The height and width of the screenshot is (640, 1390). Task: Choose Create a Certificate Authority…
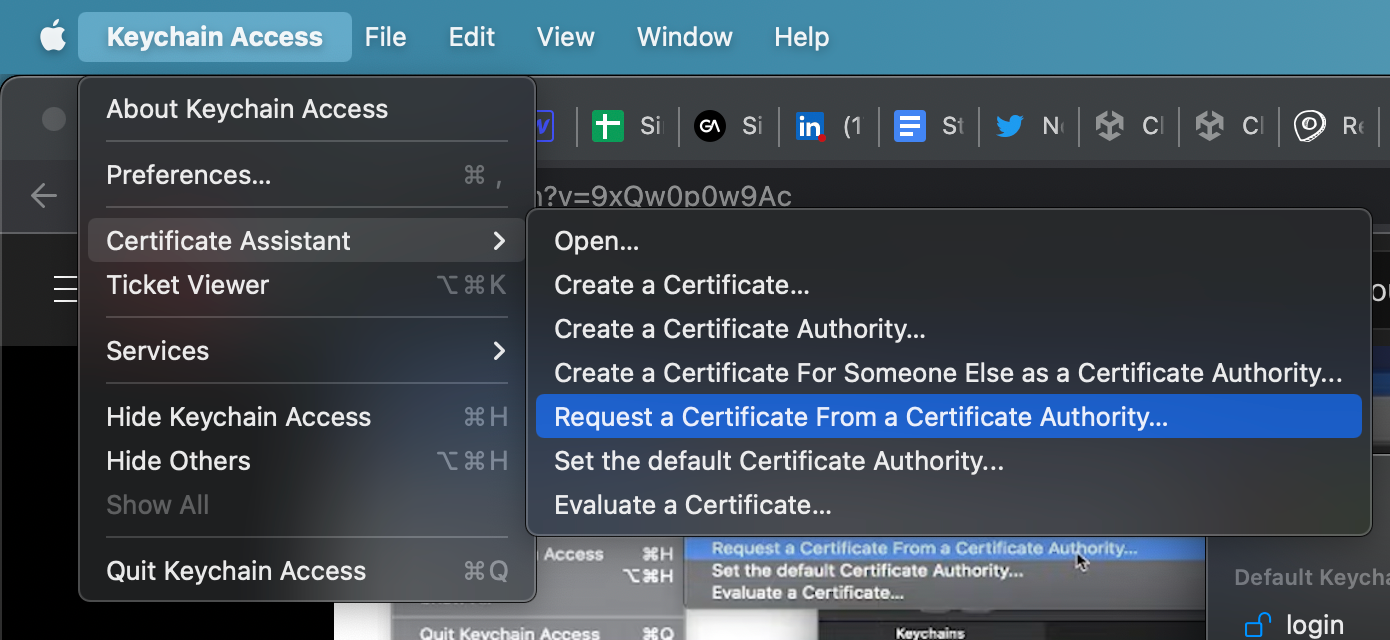pos(949,329)
